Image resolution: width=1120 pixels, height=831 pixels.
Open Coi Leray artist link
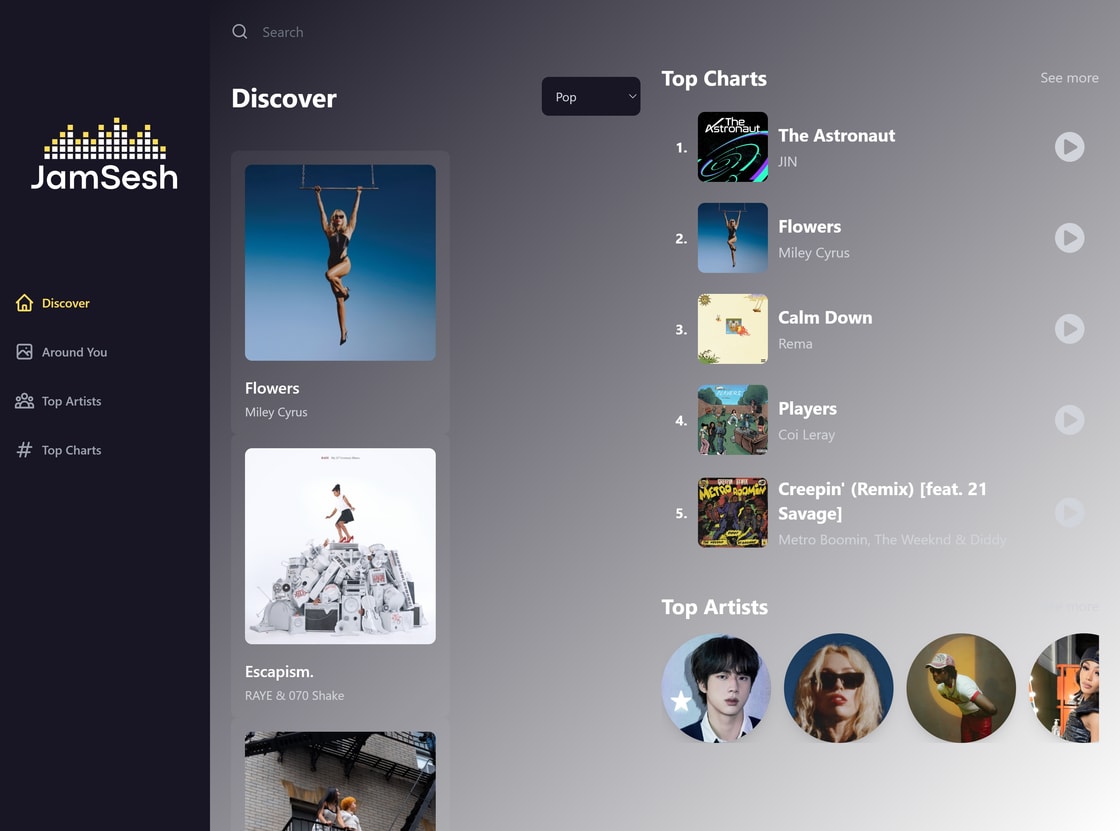(806, 434)
